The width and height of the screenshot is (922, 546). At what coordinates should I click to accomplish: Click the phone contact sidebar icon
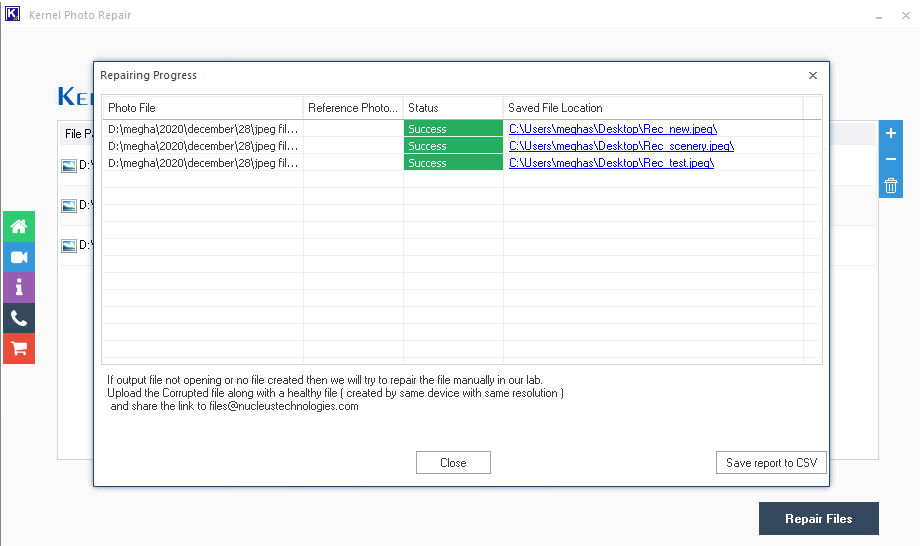point(19,318)
